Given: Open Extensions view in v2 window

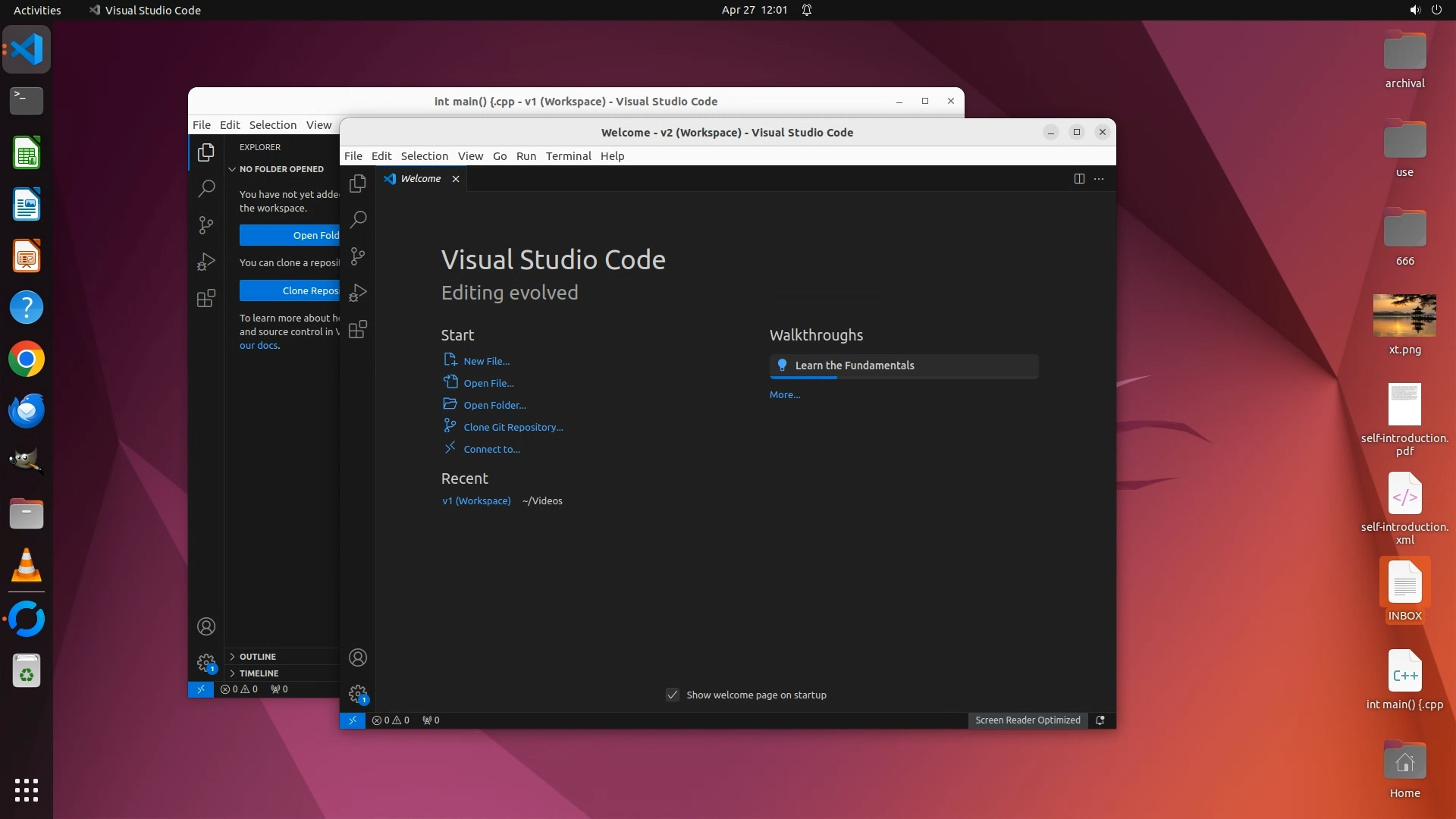Looking at the screenshot, I should coord(357,329).
